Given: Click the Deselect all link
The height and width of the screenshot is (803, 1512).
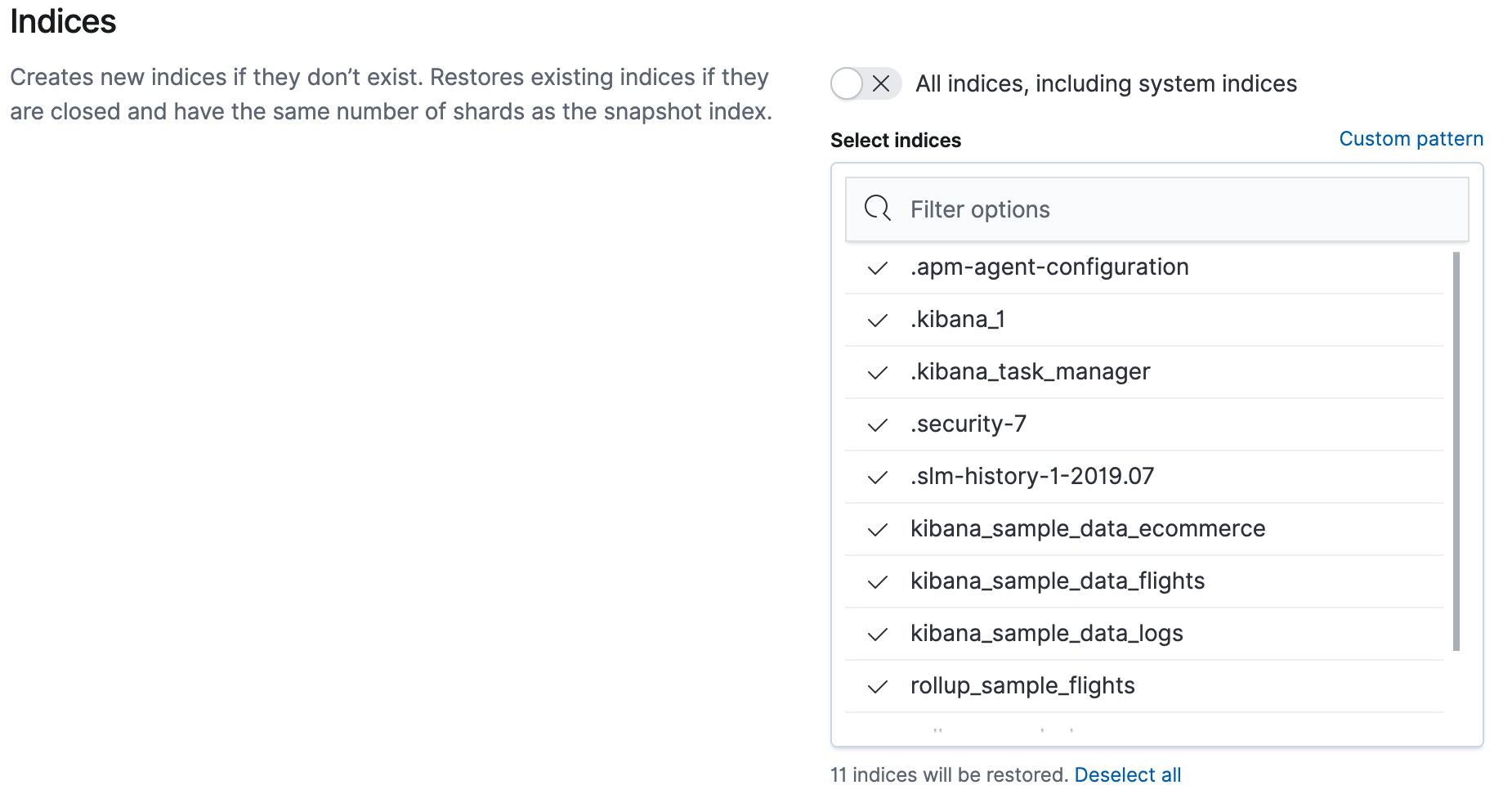Looking at the screenshot, I should pyautogui.click(x=1127, y=775).
